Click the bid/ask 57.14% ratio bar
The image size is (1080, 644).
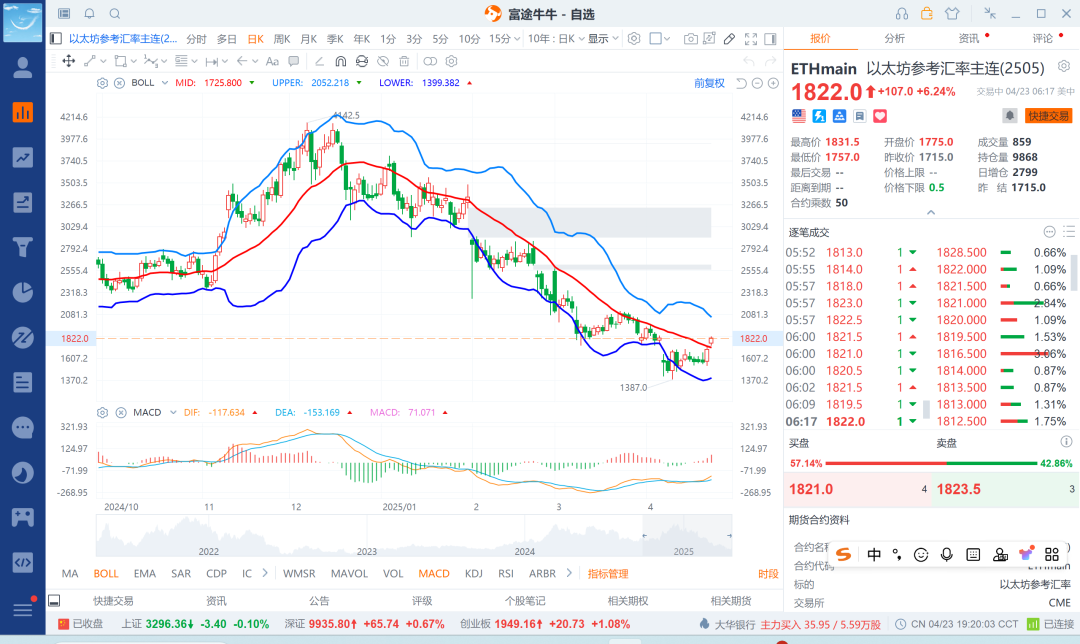pos(931,463)
